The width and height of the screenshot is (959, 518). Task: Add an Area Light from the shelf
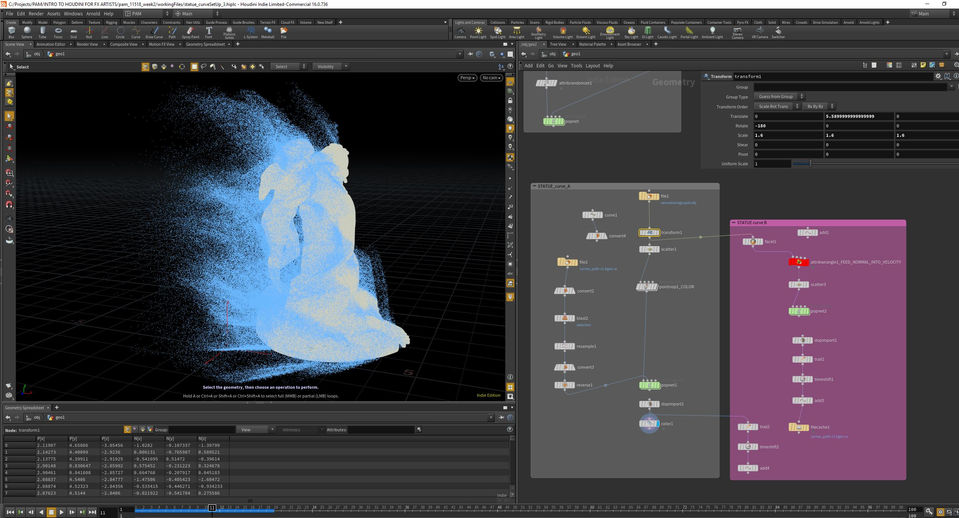pos(517,32)
